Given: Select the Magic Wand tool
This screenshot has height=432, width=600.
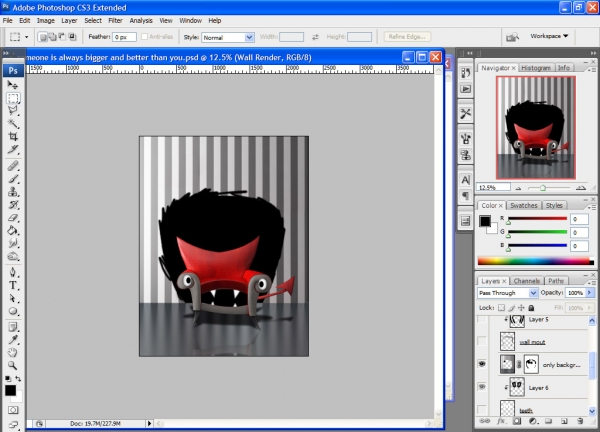Looking at the screenshot, I should 13,124.
